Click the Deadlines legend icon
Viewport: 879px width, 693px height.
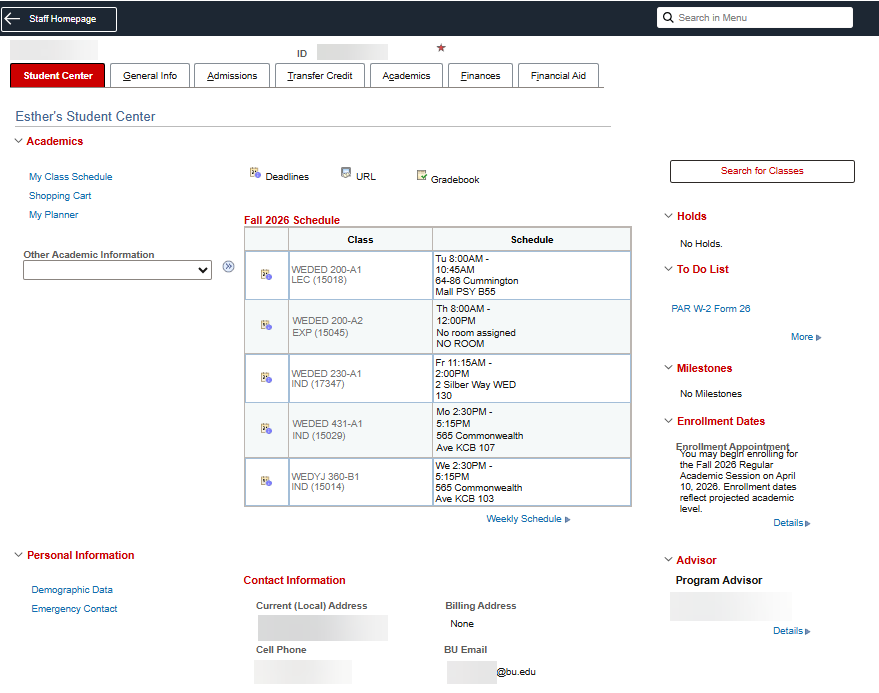(x=255, y=173)
